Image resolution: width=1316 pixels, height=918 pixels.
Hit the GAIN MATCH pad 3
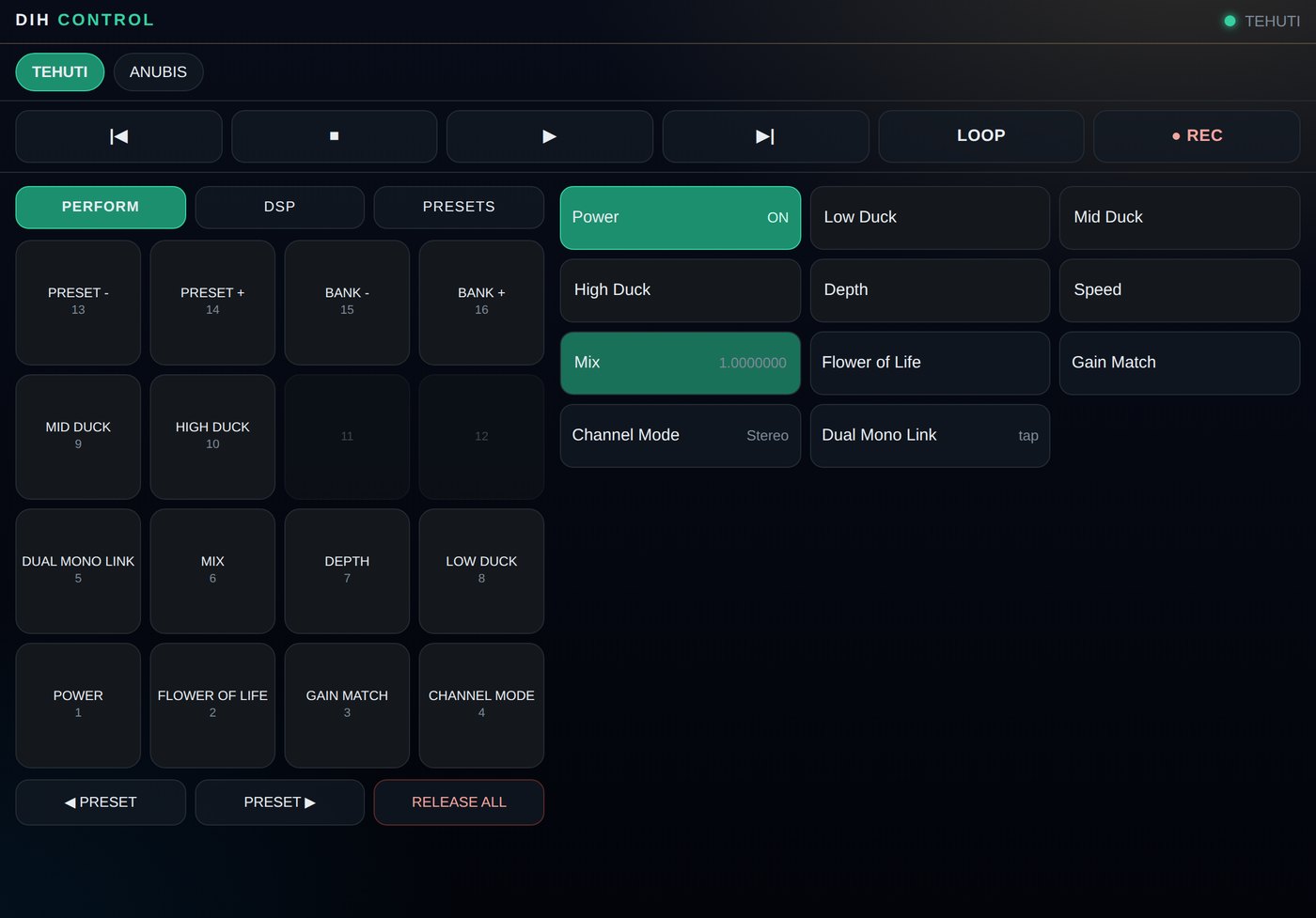tap(347, 706)
